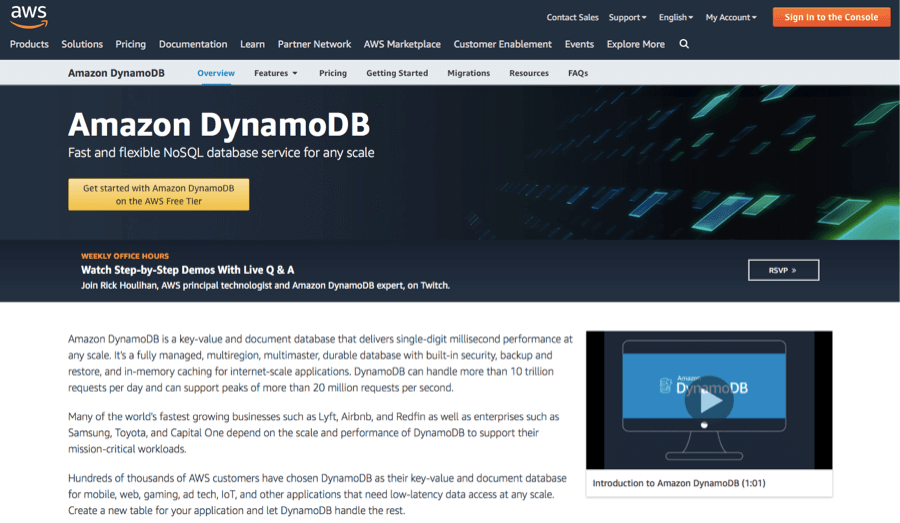Click the large Amazon DynamoDB heading
This screenshot has width=900, height=523.
pos(219,124)
